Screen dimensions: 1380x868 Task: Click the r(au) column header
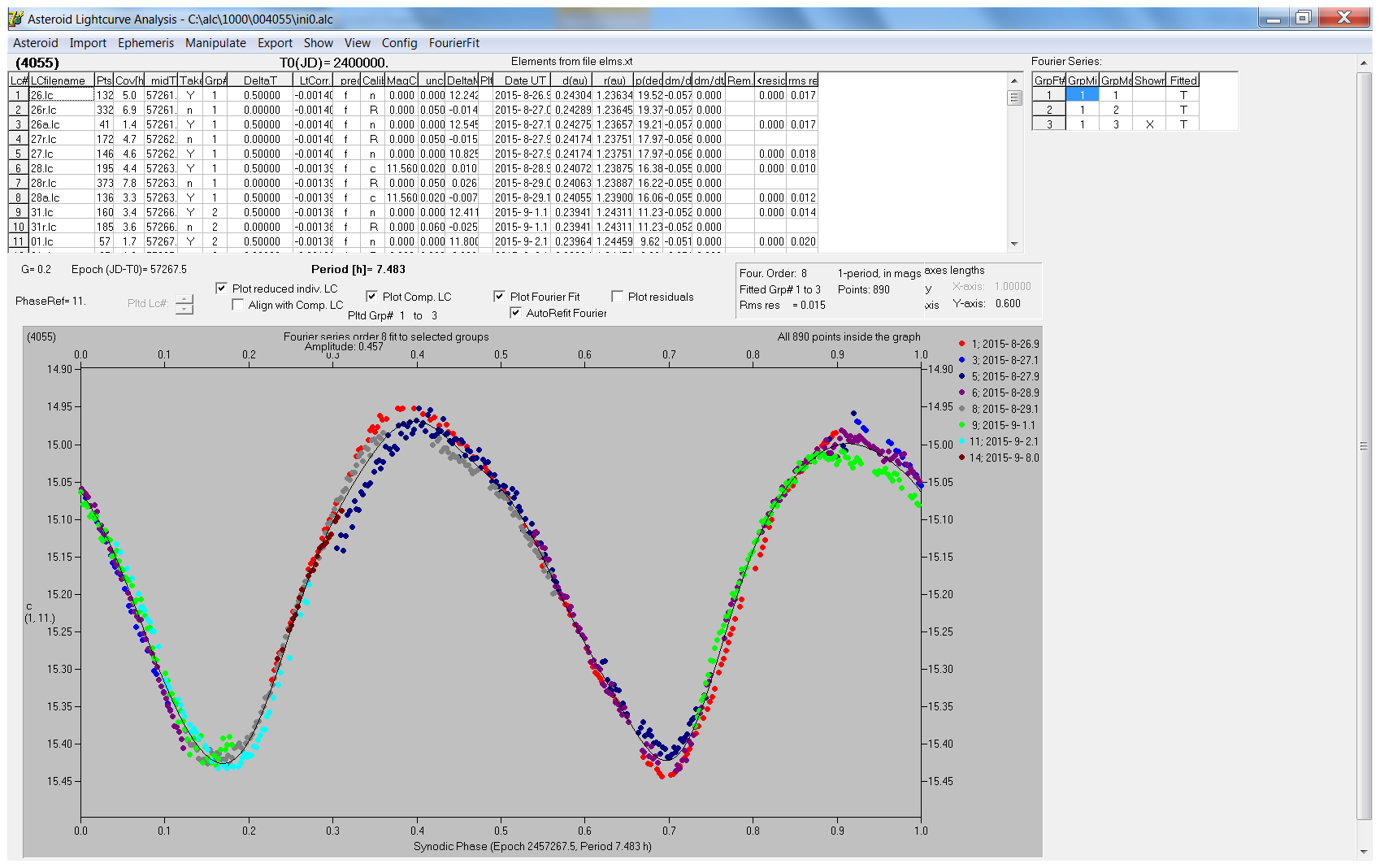pyautogui.click(x=613, y=80)
